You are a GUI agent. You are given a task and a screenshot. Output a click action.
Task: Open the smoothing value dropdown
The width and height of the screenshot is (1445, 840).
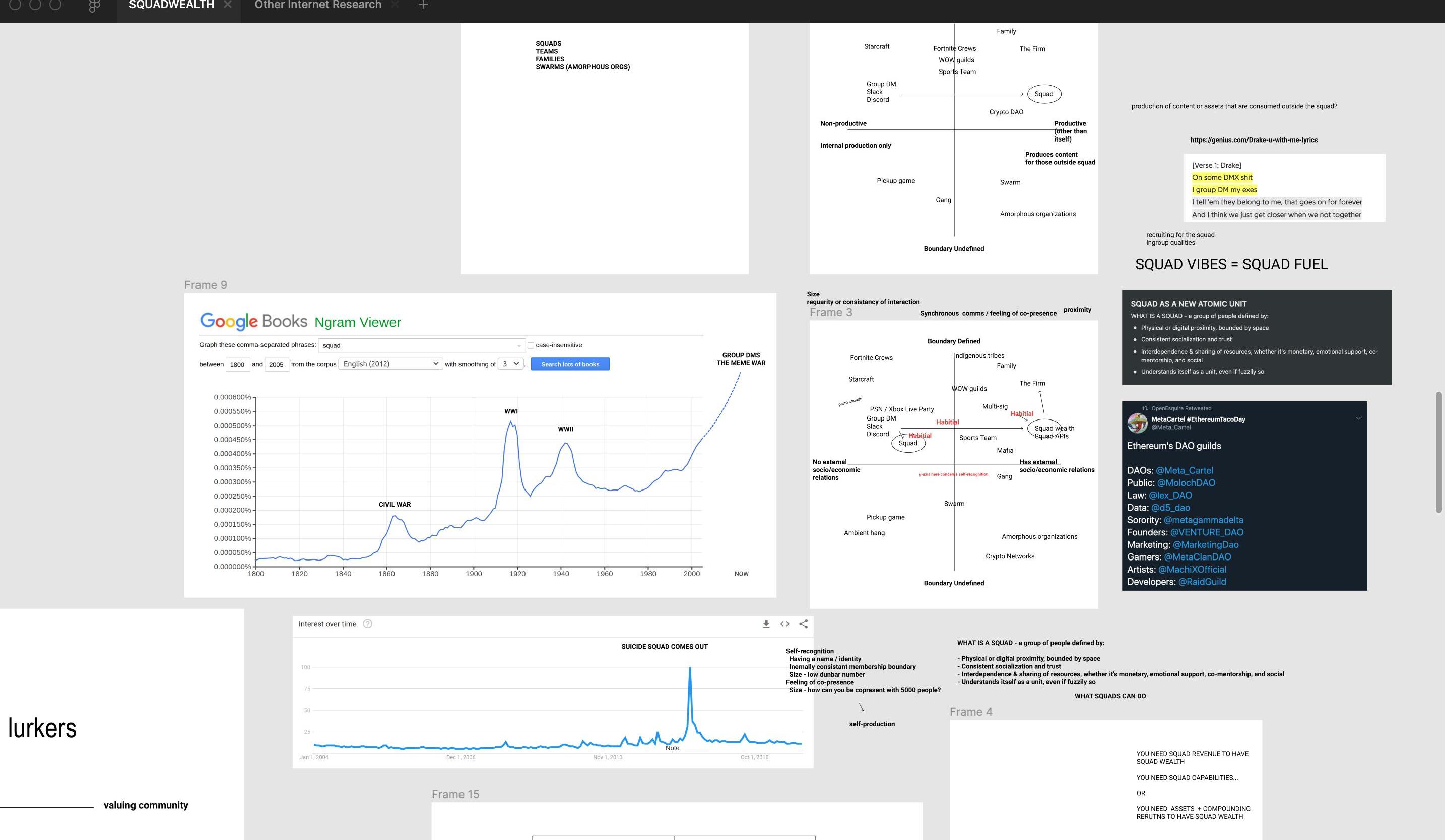[510, 364]
